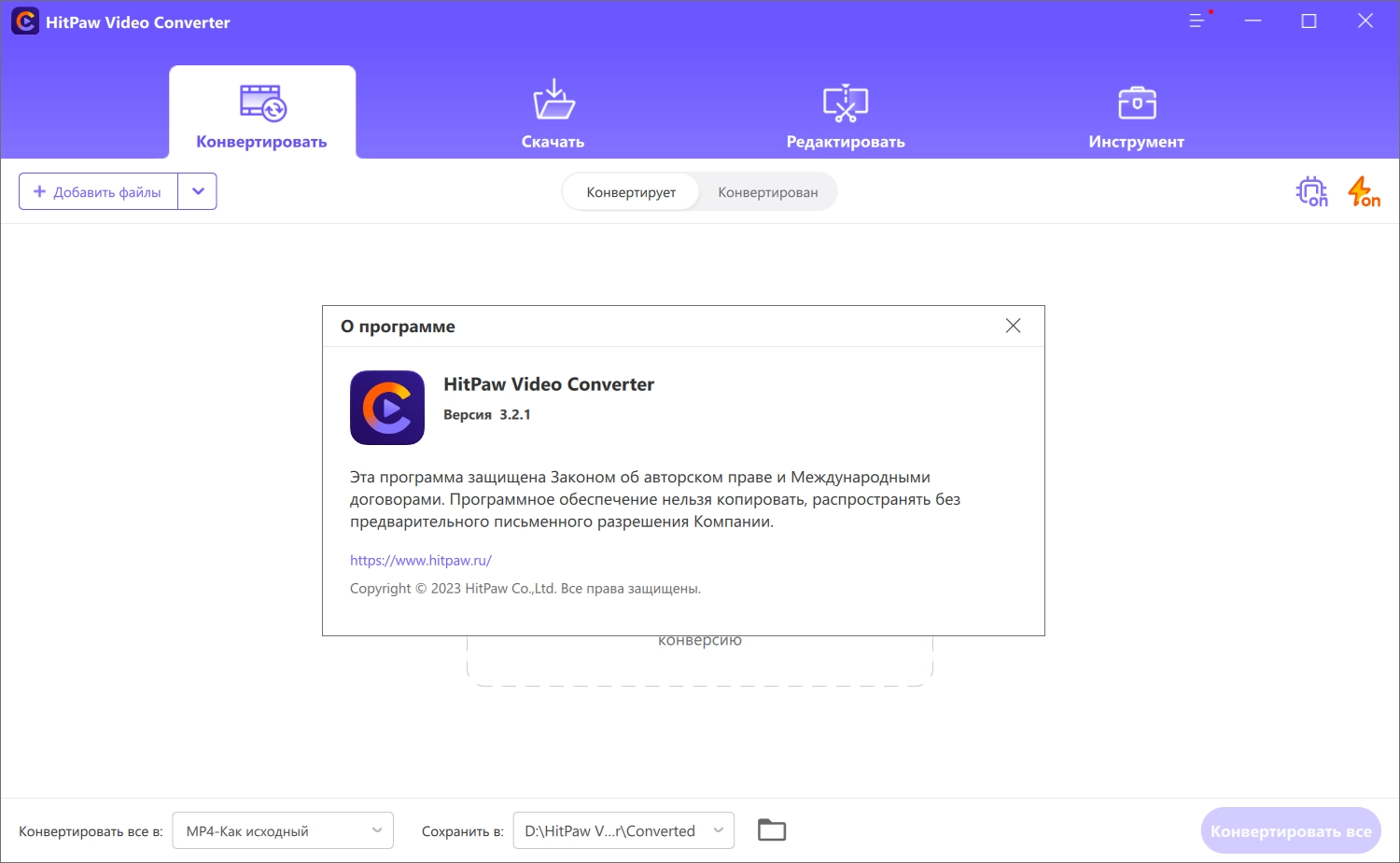Select the Конвертирован sub-tab
Image resolution: width=1400 pixels, height=863 pixels.
pos(768,192)
